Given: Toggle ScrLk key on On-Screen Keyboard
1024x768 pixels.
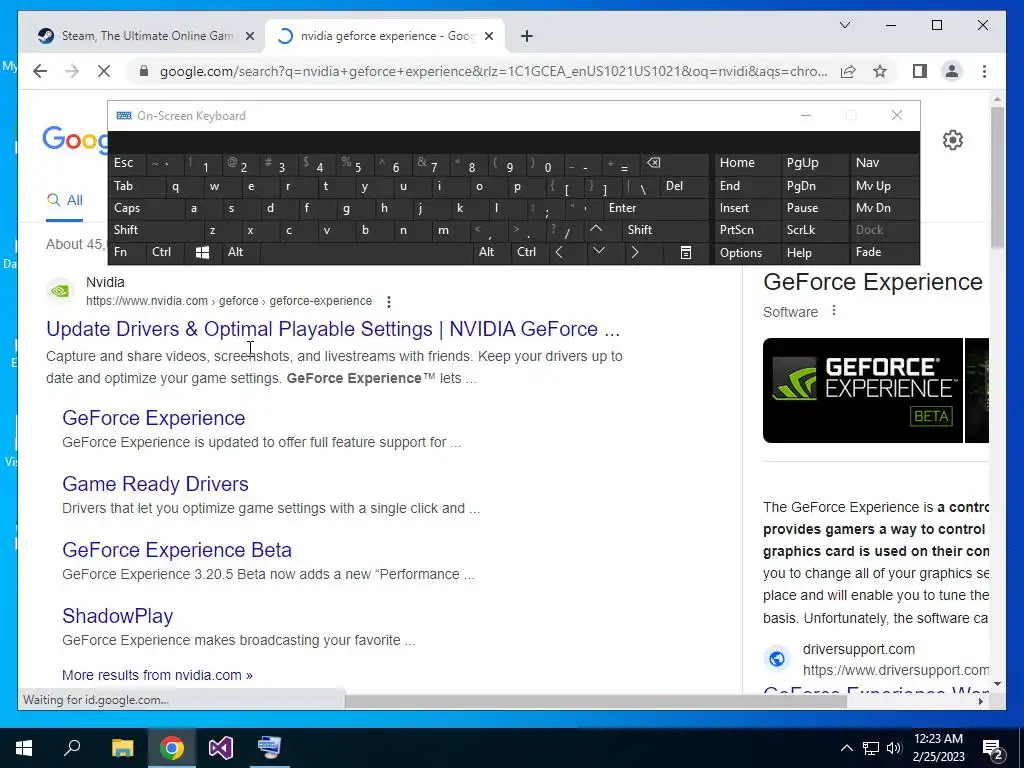Looking at the screenshot, I should [x=814, y=230].
